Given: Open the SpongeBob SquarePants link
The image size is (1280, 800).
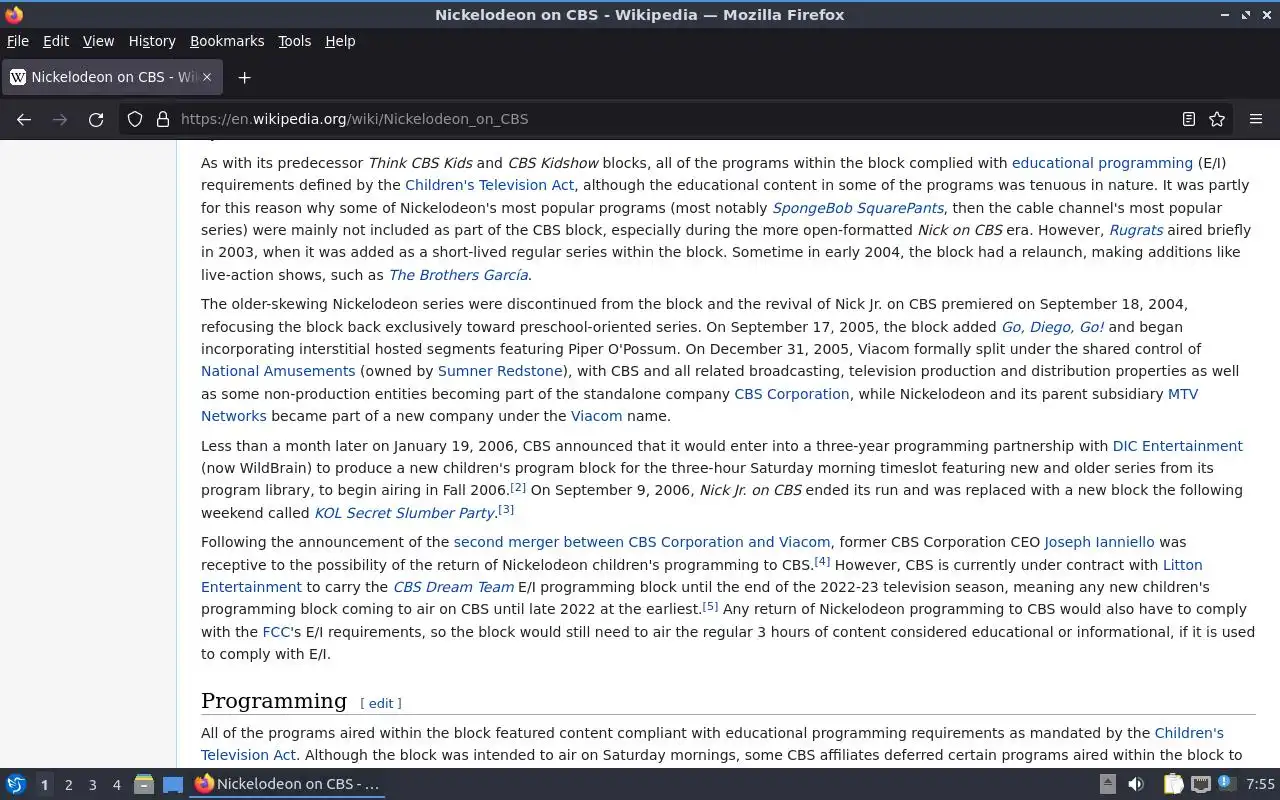Looking at the screenshot, I should pyautogui.click(x=858, y=208).
